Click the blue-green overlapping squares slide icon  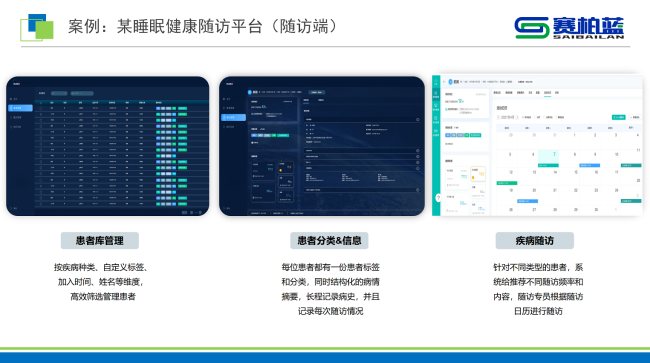pos(37,27)
